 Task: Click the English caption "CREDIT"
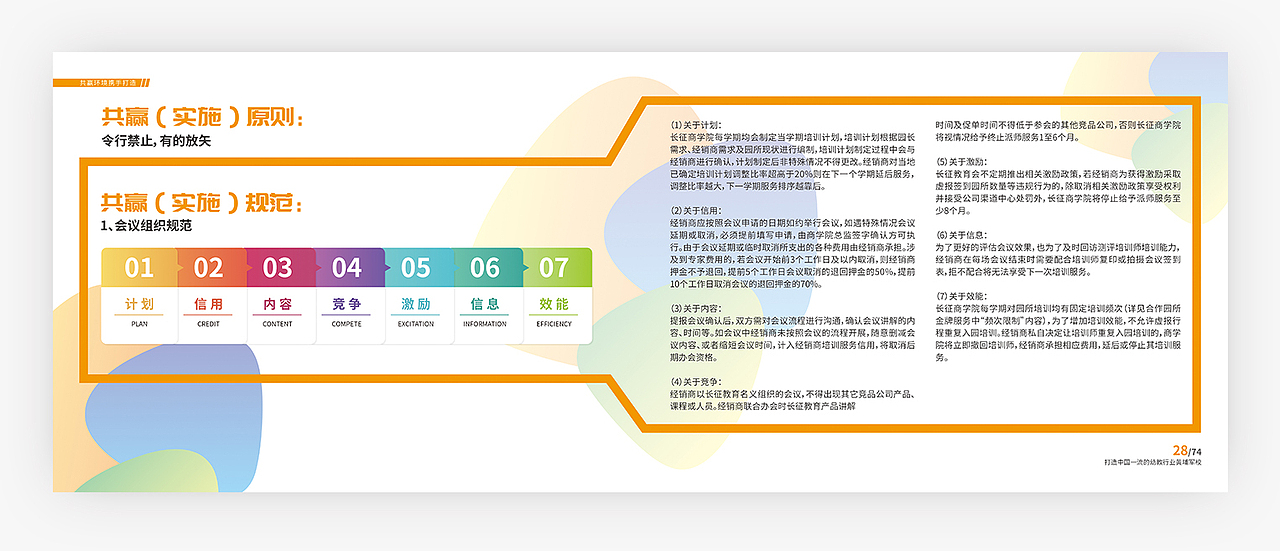pyautogui.click(x=208, y=324)
